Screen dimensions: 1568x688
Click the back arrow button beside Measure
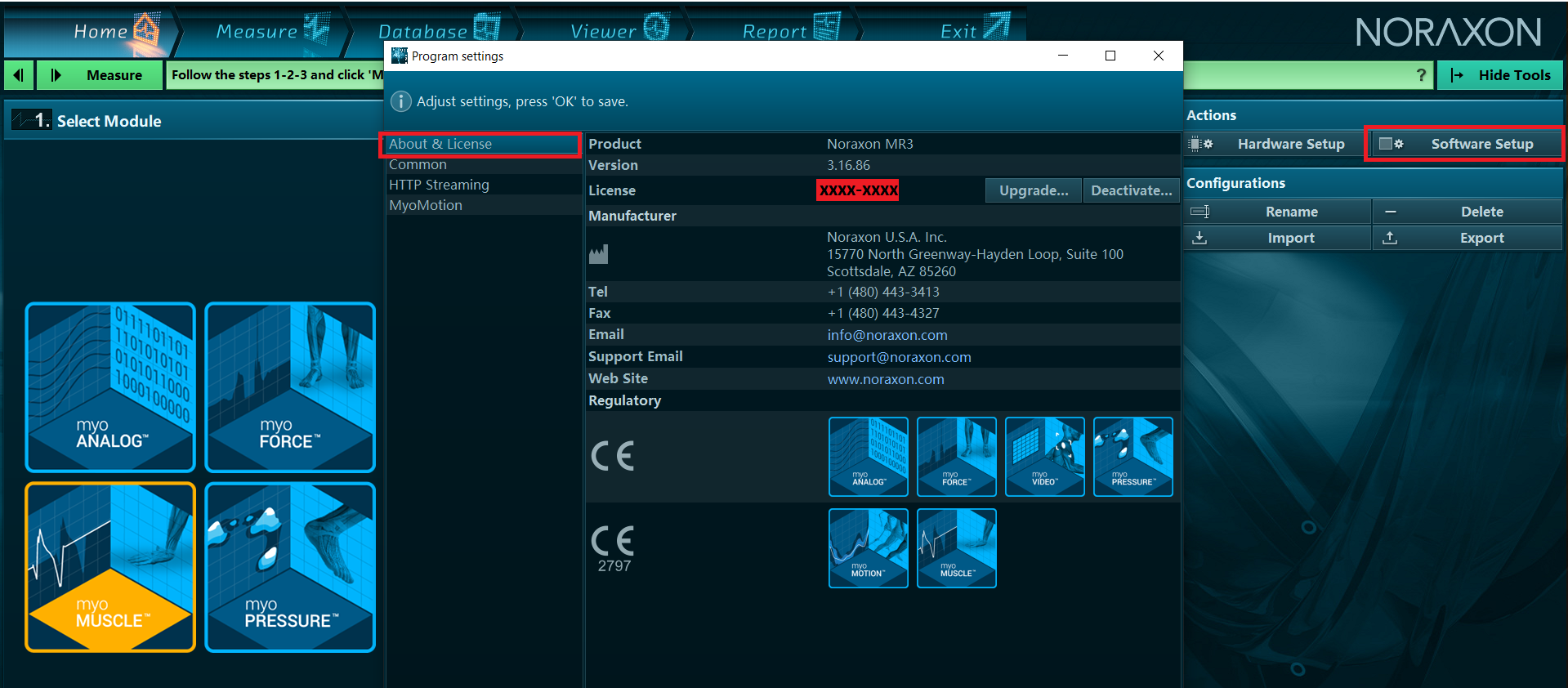tap(19, 75)
